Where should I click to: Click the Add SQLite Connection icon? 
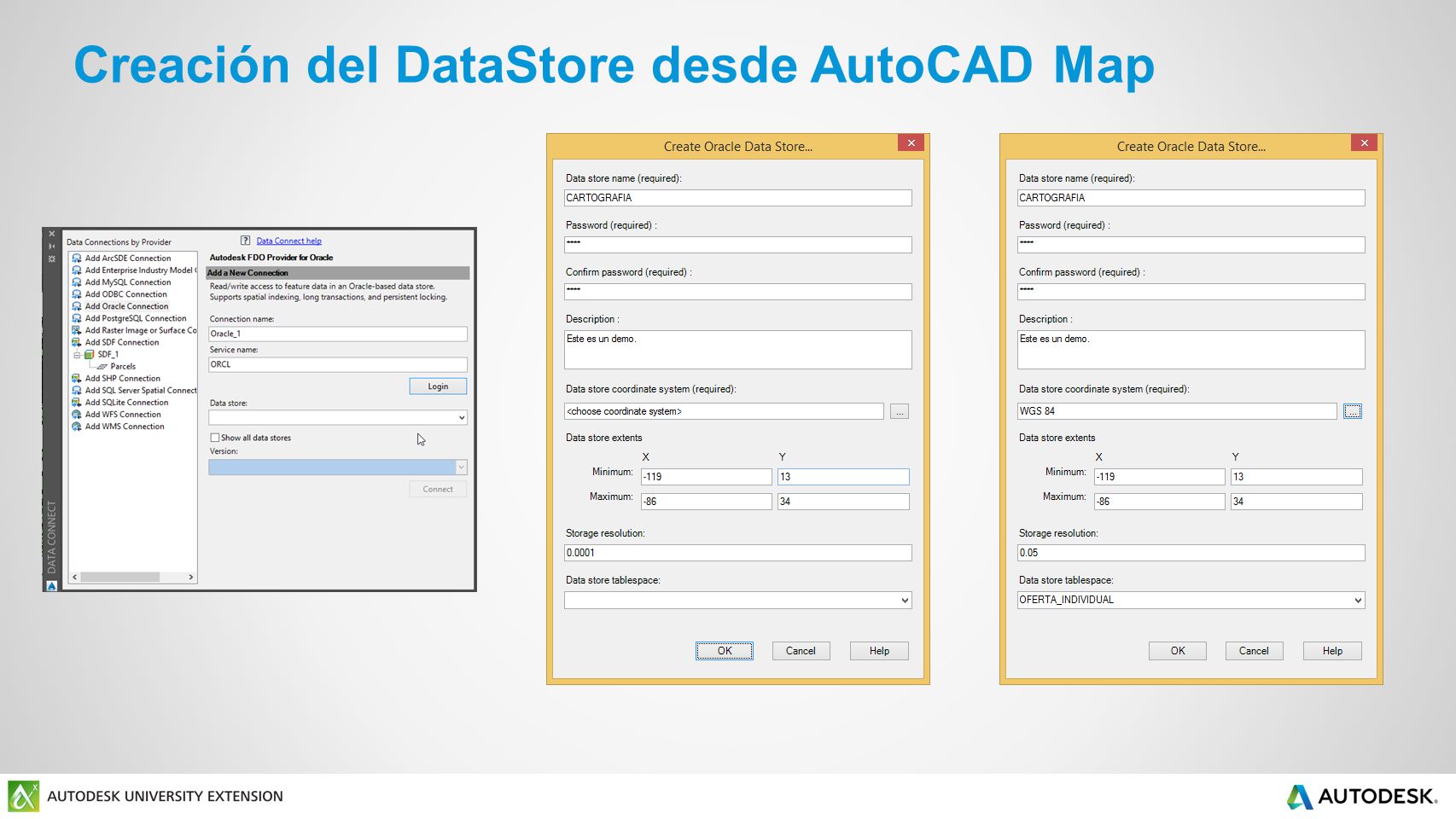(77, 402)
